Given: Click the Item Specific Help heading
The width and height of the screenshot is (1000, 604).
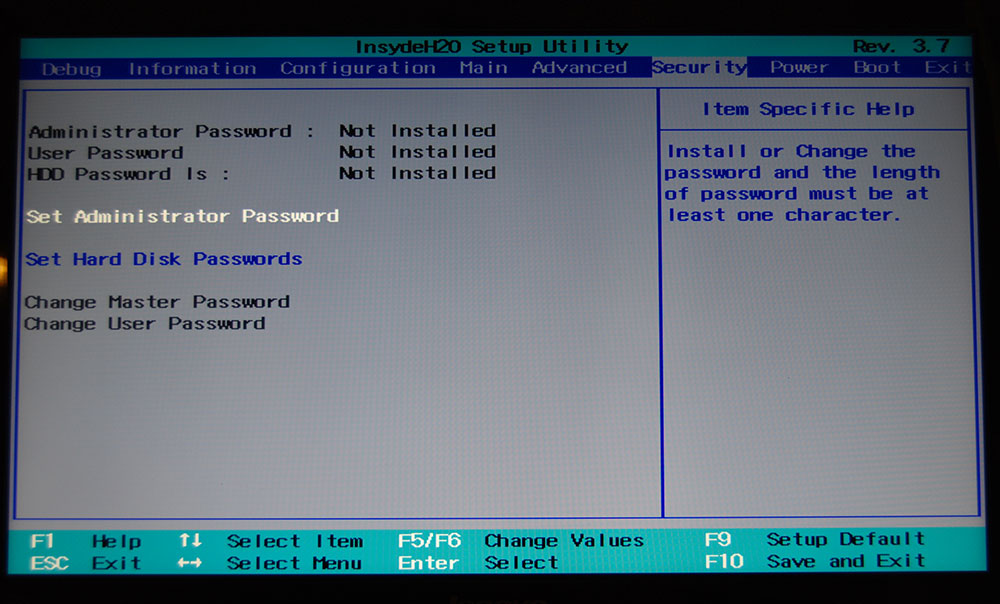Looking at the screenshot, I should (x=808, y=109).
